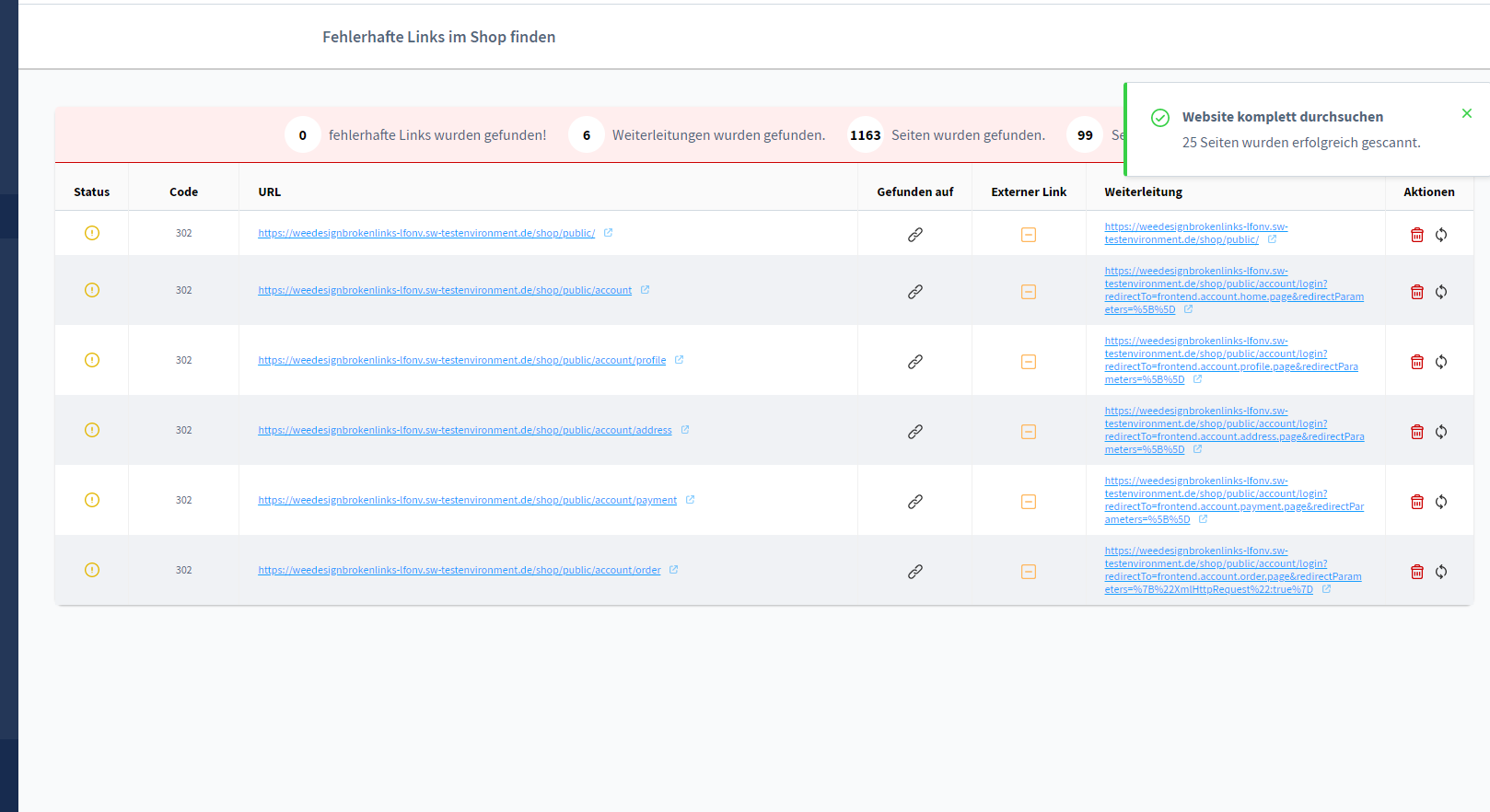The width and height of the screenshot is (1490, 812).
Task: Click 'Fehlerhafte Links im Shop finden' heading
Action: [x=439, y=37]
